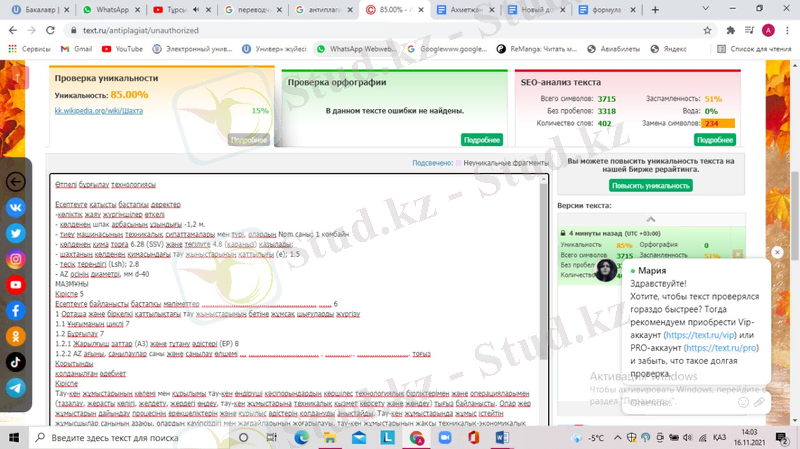Switch to the антиплагиат Google tab
The height and width of the screenshot is (449, 800).
click(x=323, y=10)
